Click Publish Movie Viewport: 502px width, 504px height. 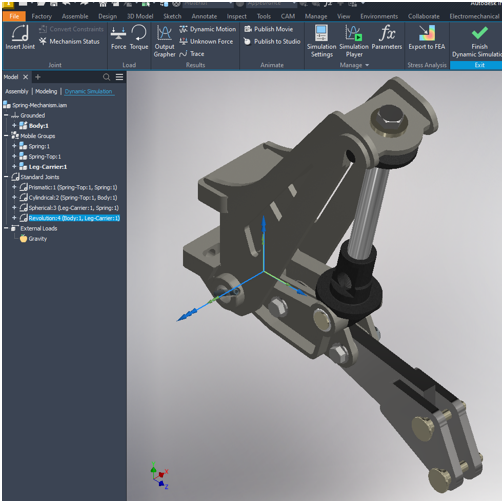tap(269, 29)
